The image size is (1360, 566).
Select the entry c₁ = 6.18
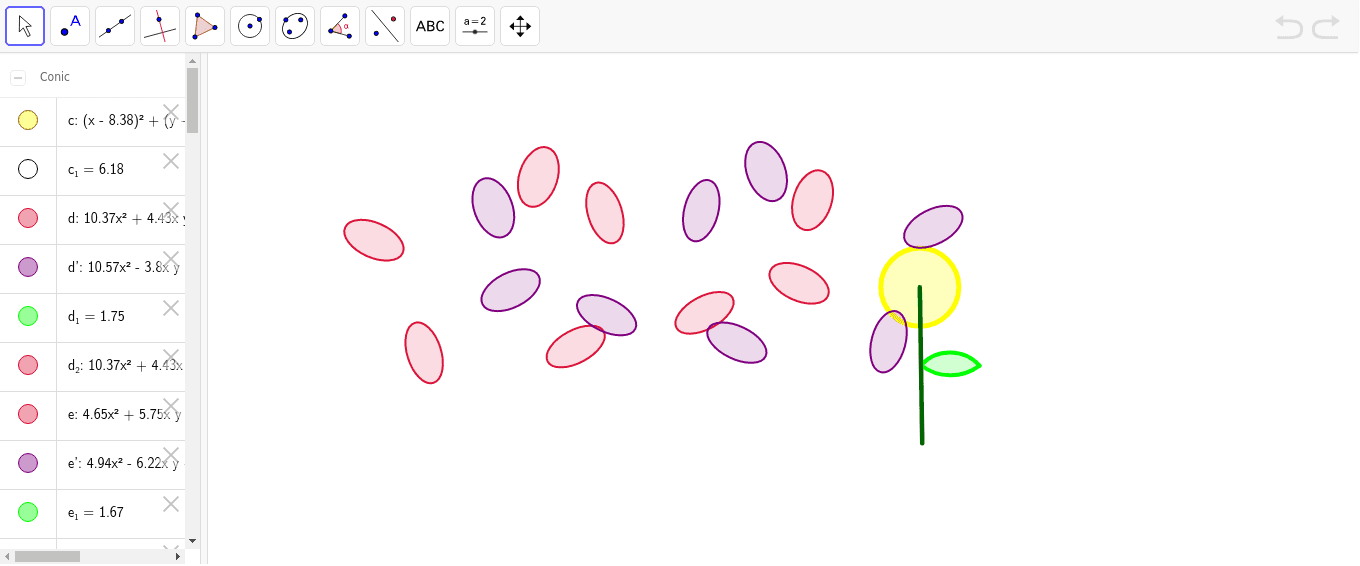[x=96, y=170]
